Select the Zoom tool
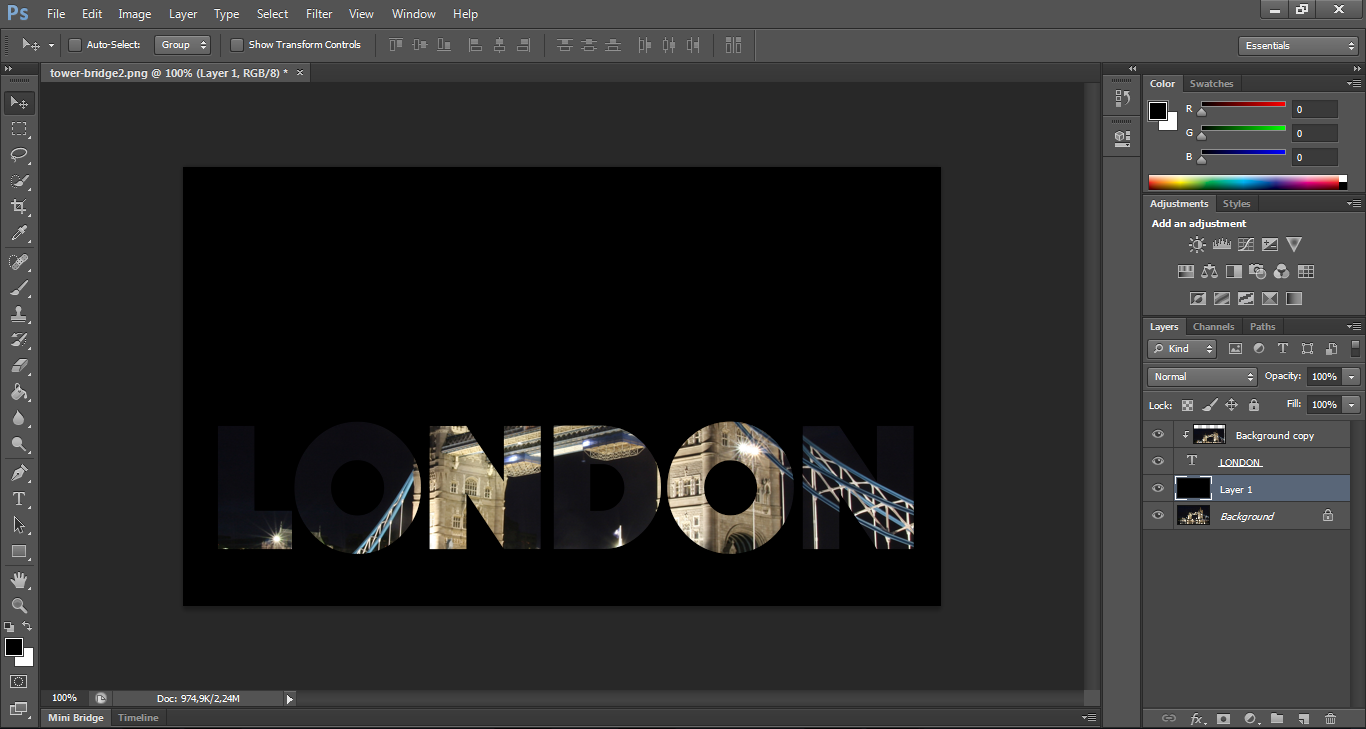The width and height of the screenshot is (1366, 729). tap(19, 605)
